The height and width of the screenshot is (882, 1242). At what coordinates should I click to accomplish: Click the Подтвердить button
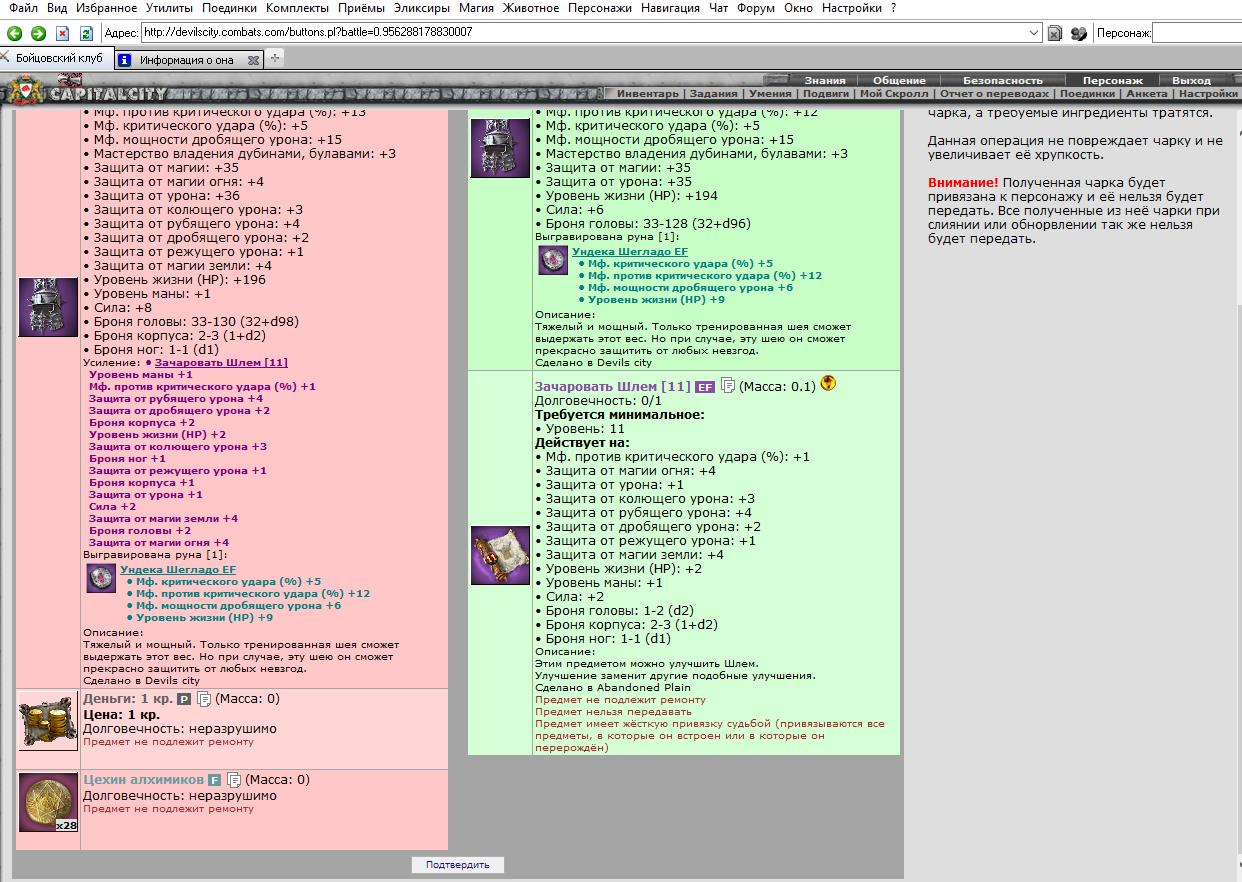(x=458, y=864)
